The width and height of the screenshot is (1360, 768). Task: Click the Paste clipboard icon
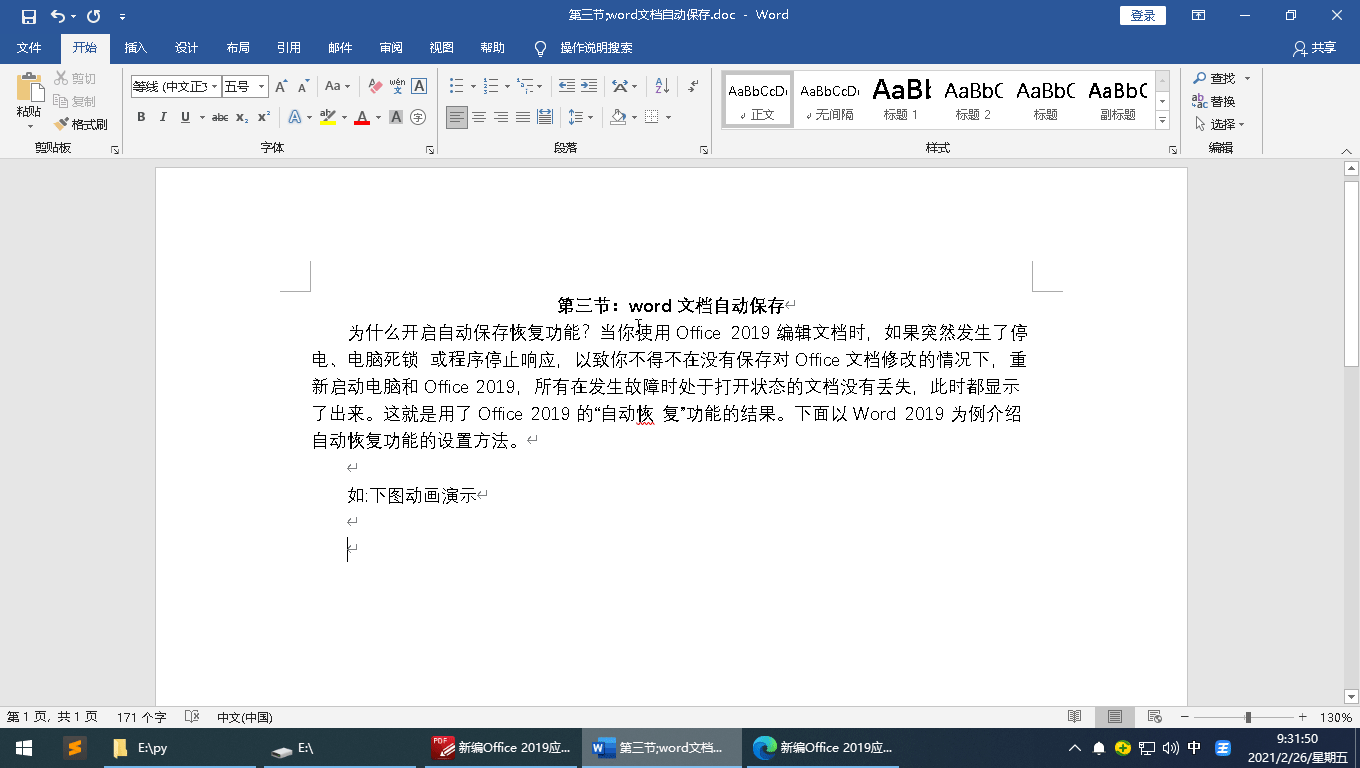click(29, 88)
